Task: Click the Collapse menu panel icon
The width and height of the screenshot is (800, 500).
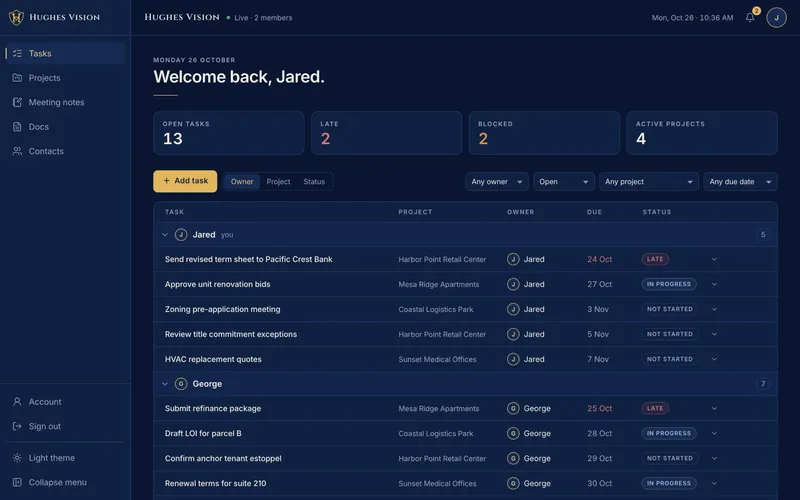Action: coord(17,482)
